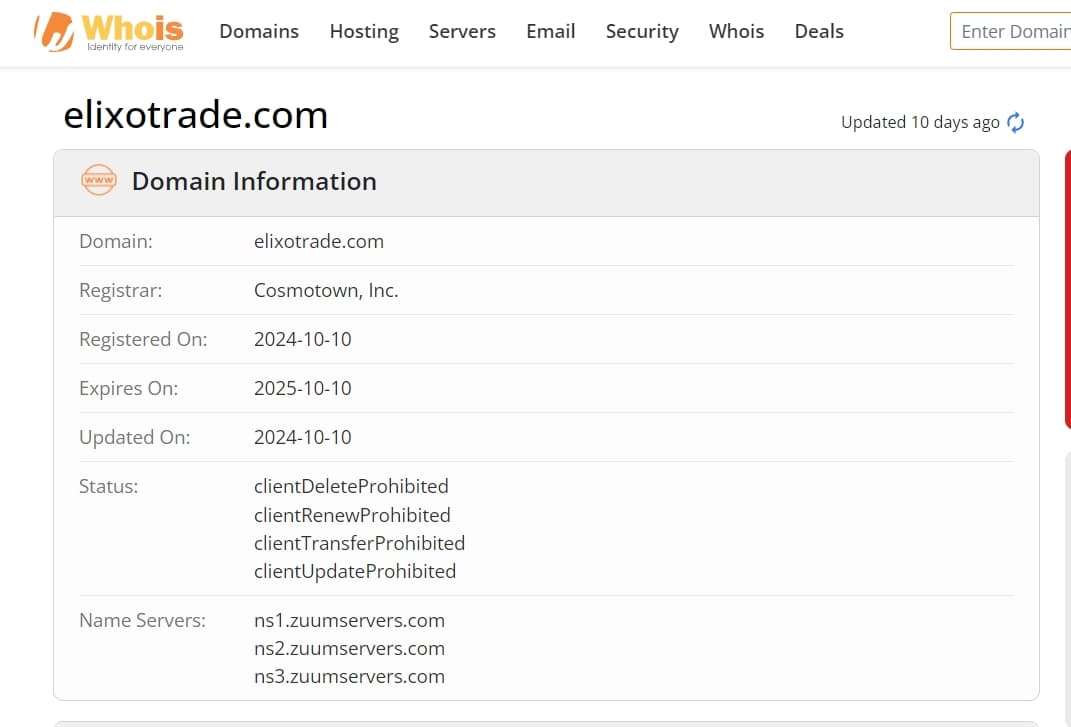Click the Registered On: label
Screen dimensions: 1071x727
(143, 340)
